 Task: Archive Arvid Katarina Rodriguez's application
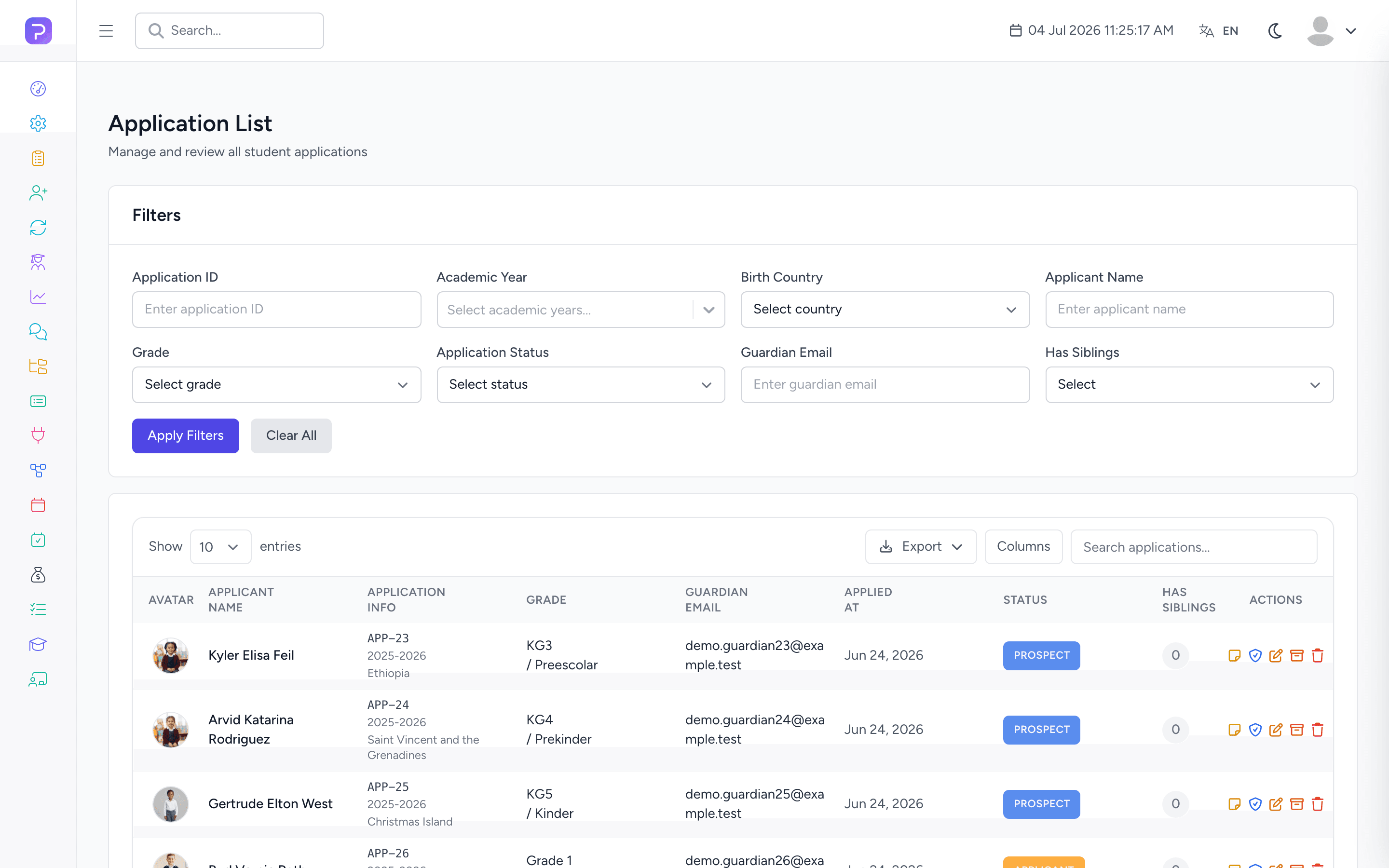[1296, 730]
